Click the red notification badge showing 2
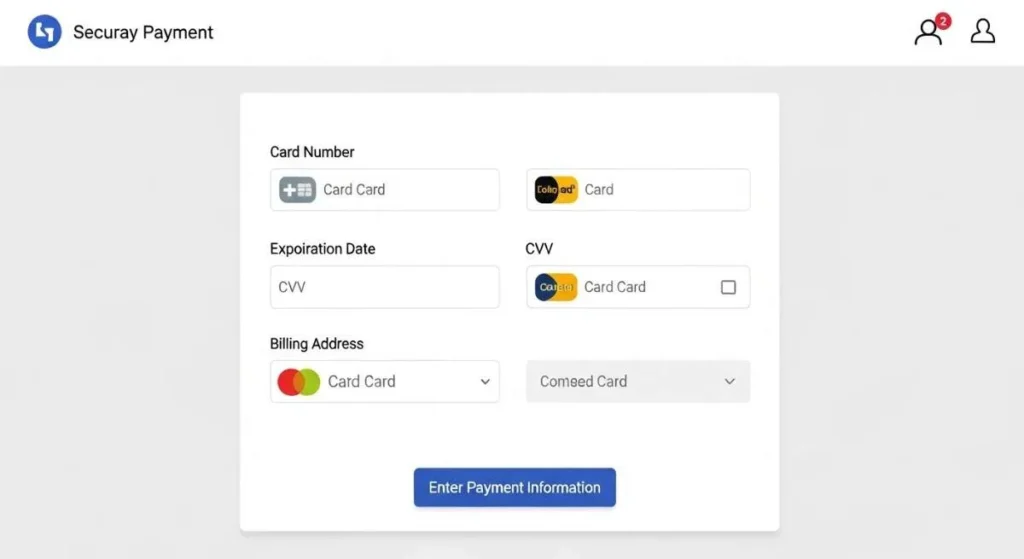 943,21
